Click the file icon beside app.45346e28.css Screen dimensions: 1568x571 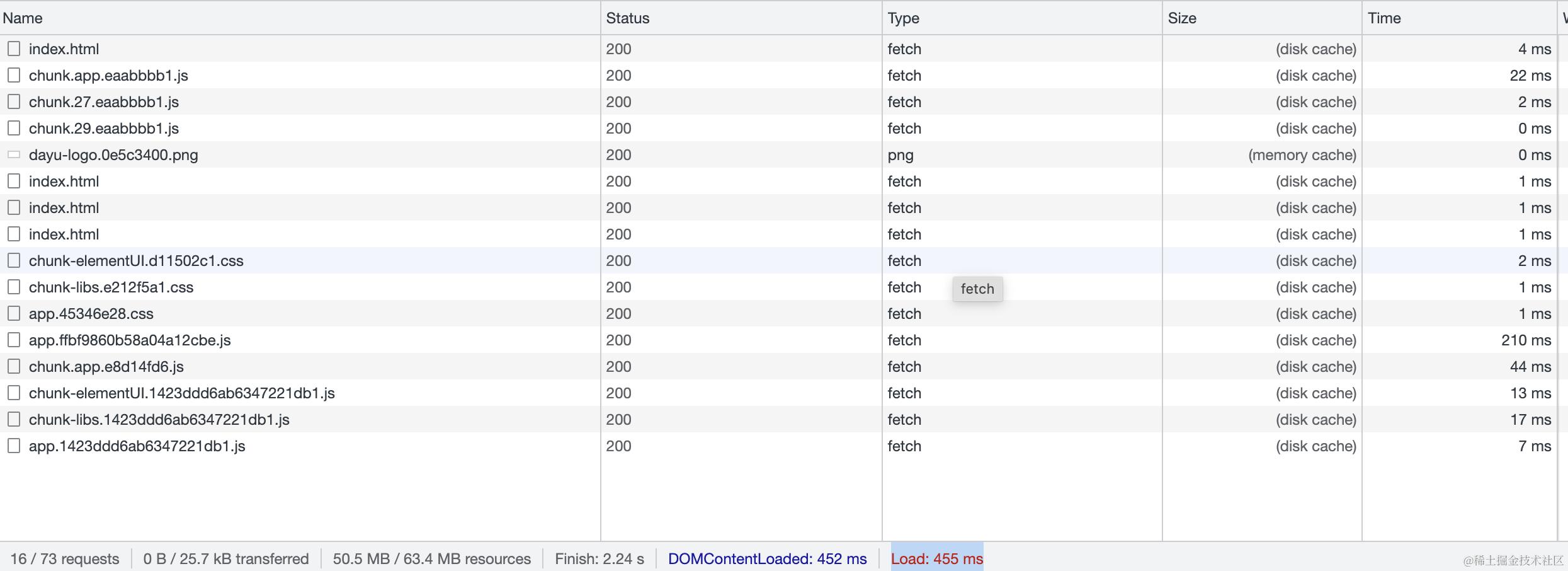coord(14,314)
